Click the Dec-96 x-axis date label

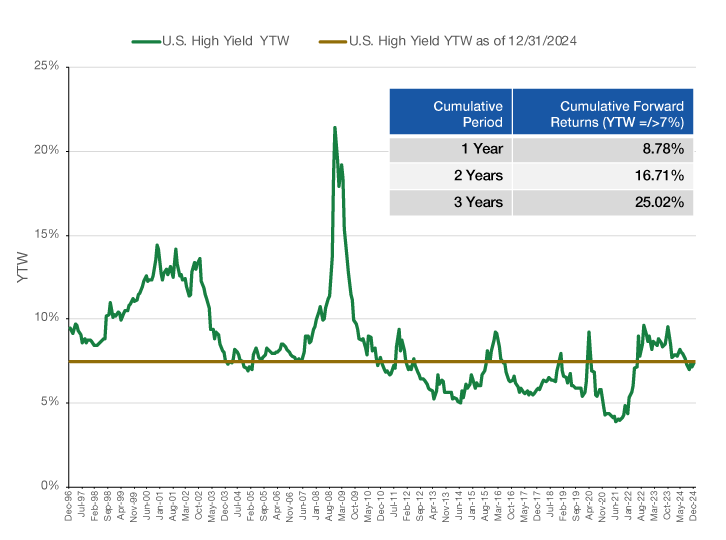point(69,512)
